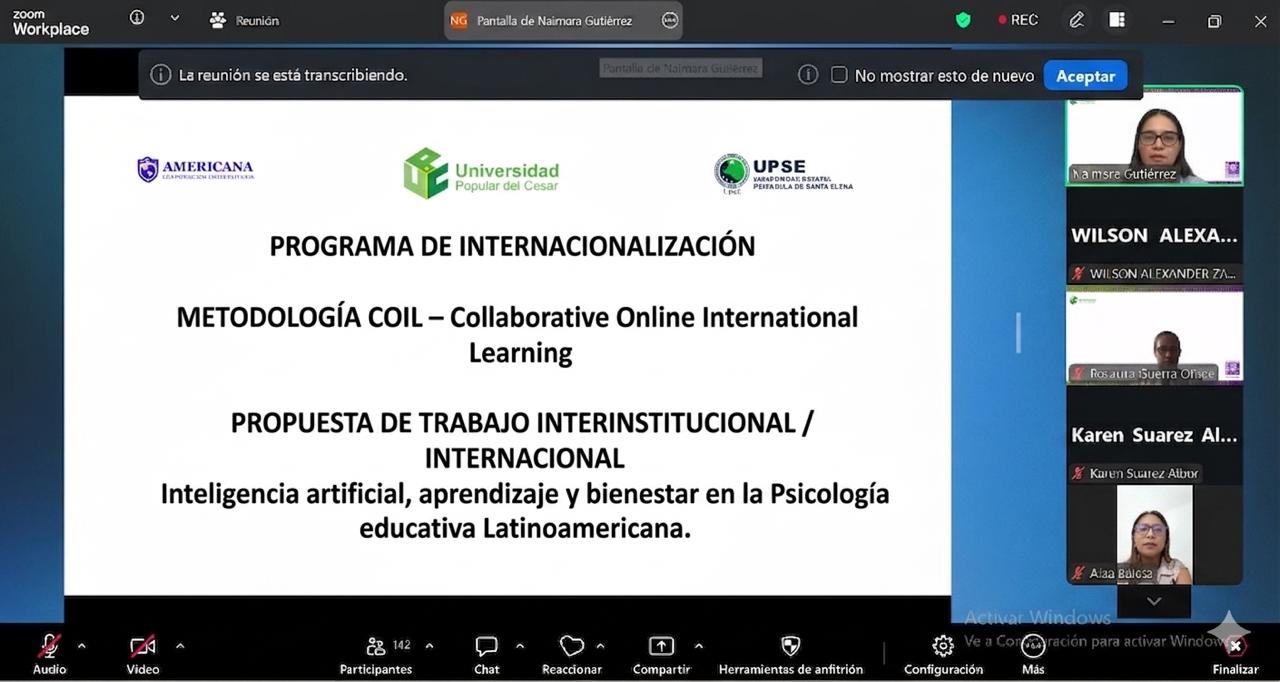Open the Participantes panel
The height and width of the screenshot is (682, 1280).
click(376, 655)
